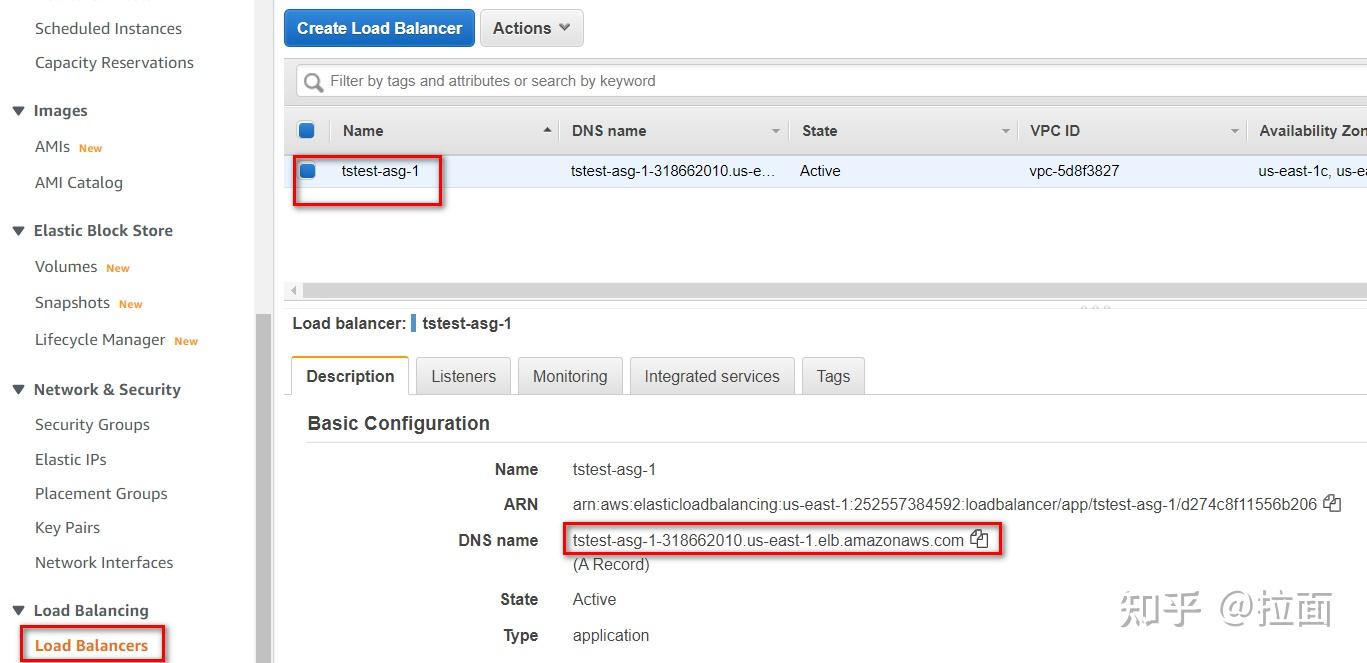Image resolution: width=1367 pixels, height=663 pixels.
Task: Open the State column filter dropdown
Action: tap(1006, 131)
